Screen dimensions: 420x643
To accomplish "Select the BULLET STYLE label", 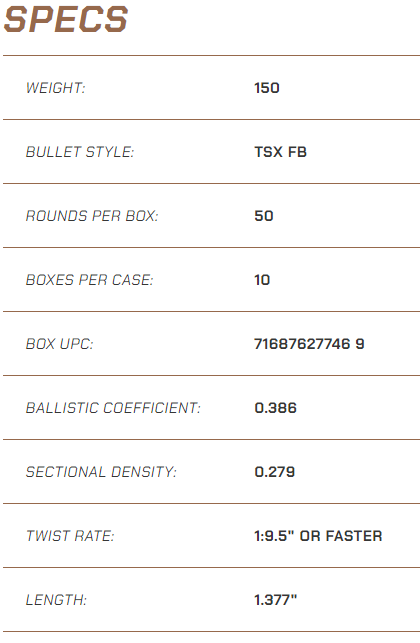I will click(80, 152).
